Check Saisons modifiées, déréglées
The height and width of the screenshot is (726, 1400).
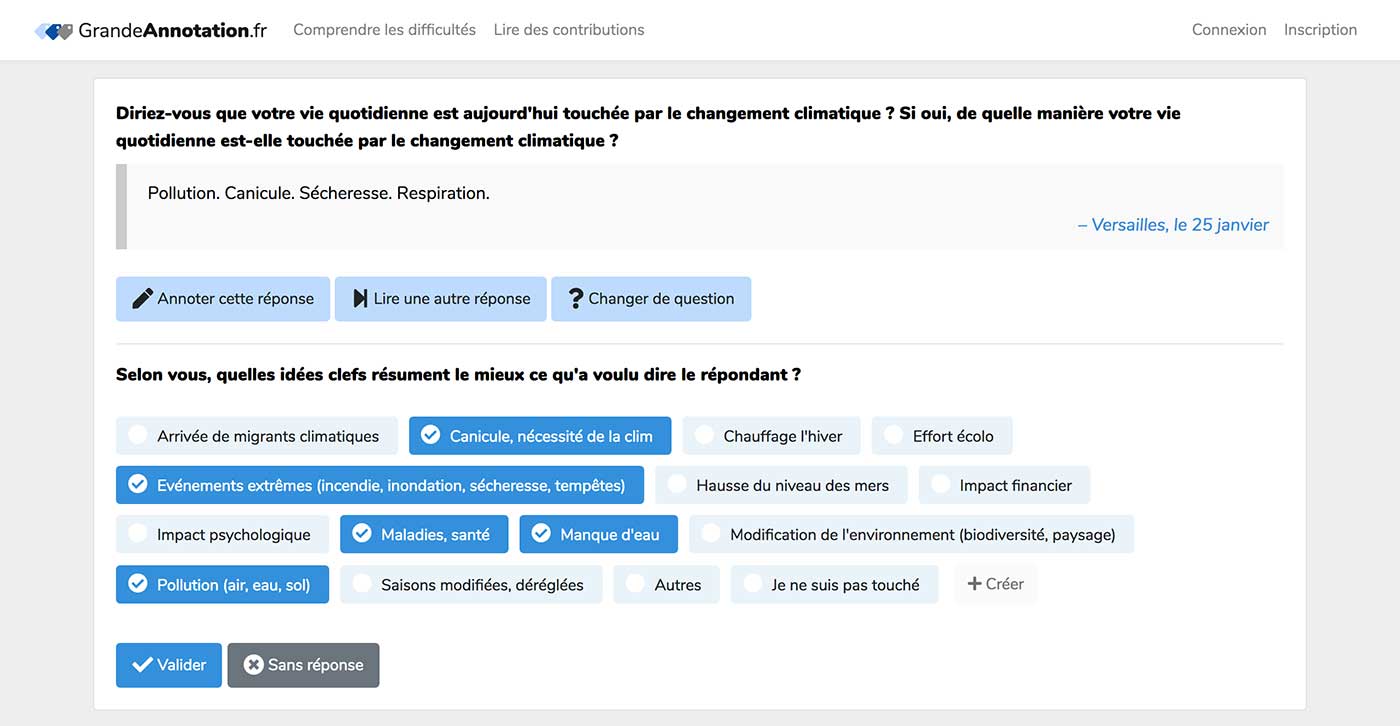[x=471, y=585]
